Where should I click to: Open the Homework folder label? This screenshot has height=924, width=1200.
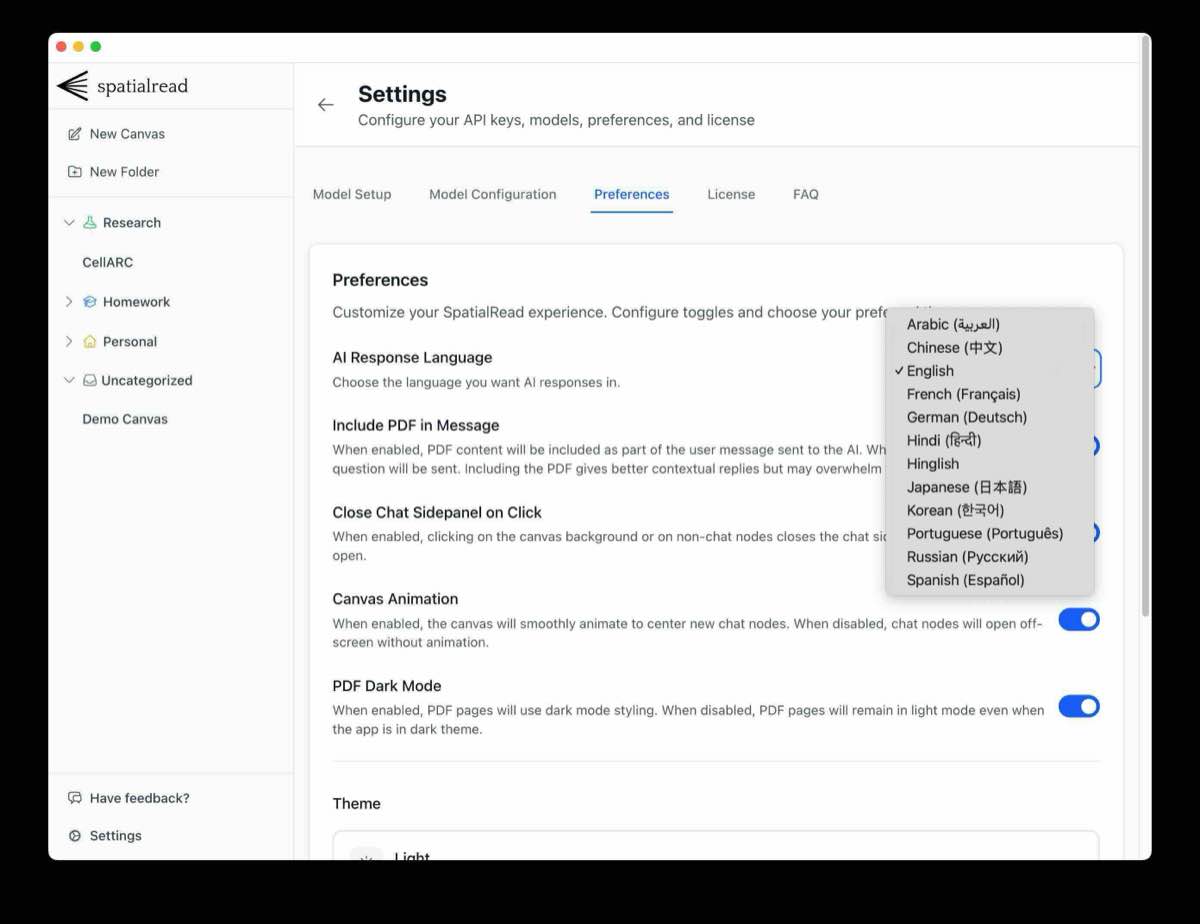(136, 302)
